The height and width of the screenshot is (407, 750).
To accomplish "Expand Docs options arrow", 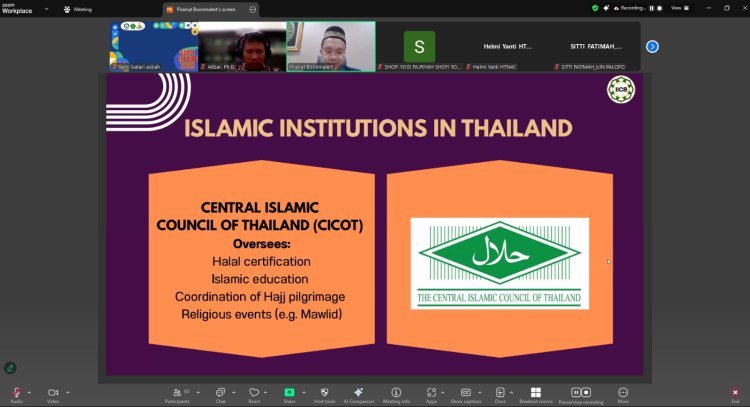I will (511, 393).
